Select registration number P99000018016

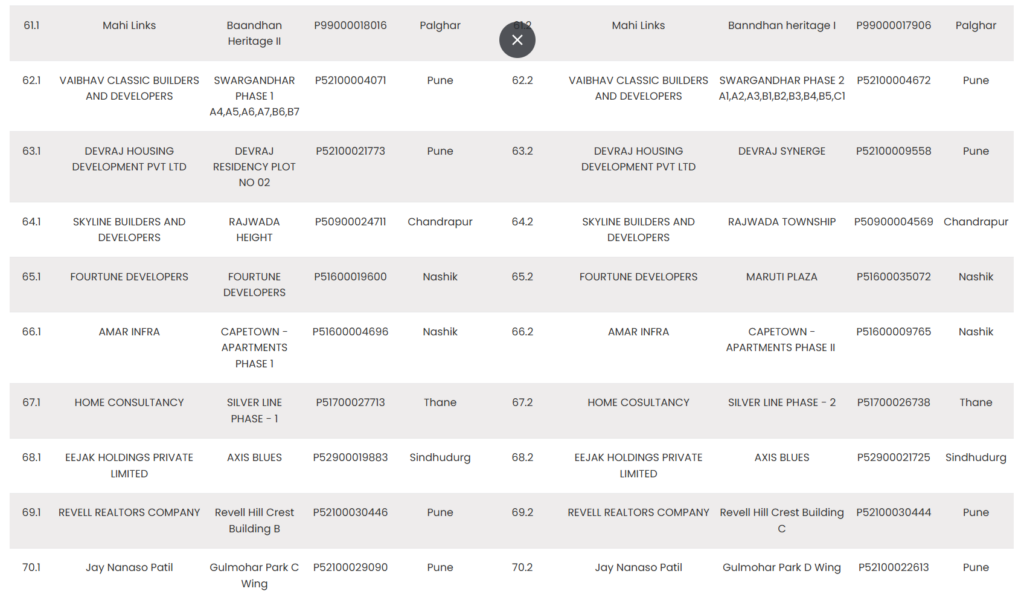click(350, 25)
